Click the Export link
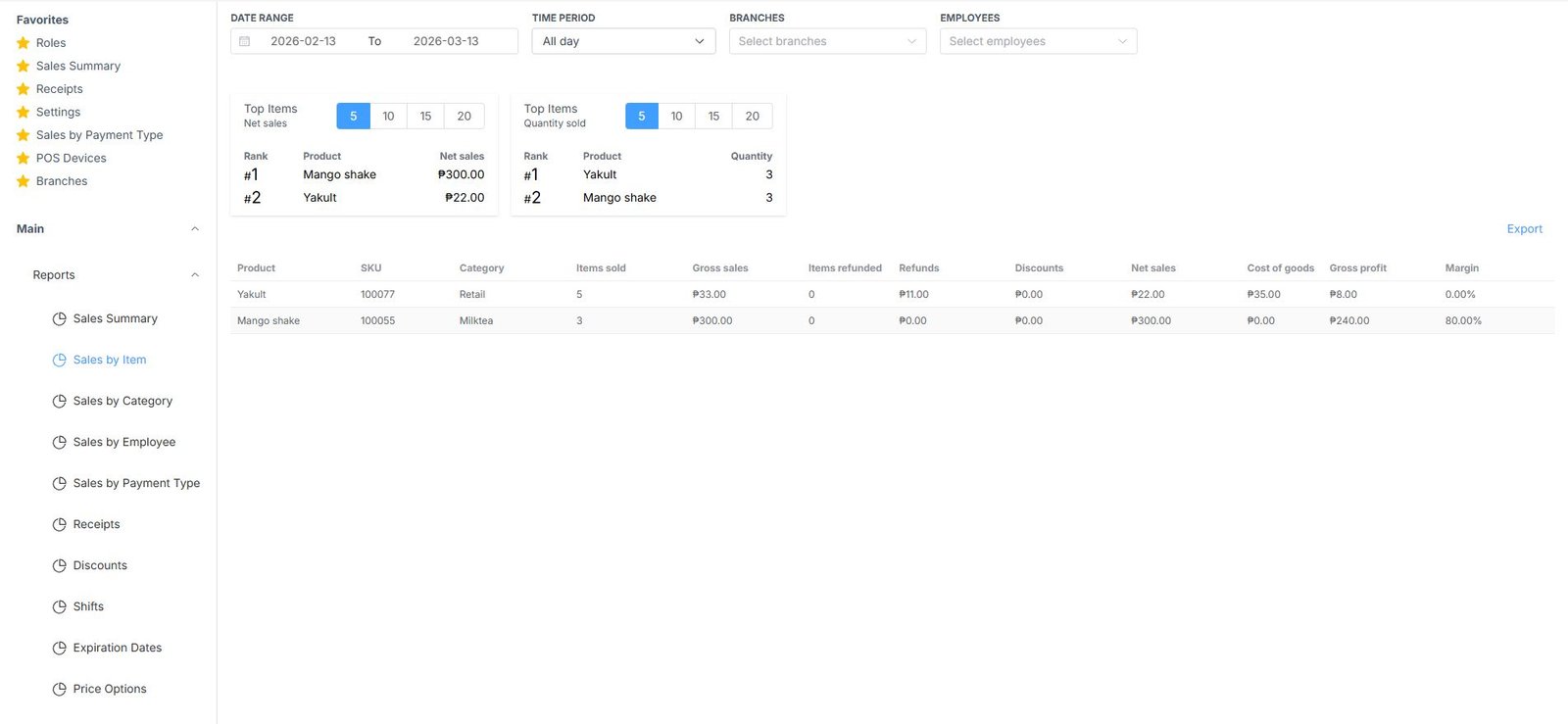The image size is (1568, 724). pyautogui.click(x=1524, y=229)
